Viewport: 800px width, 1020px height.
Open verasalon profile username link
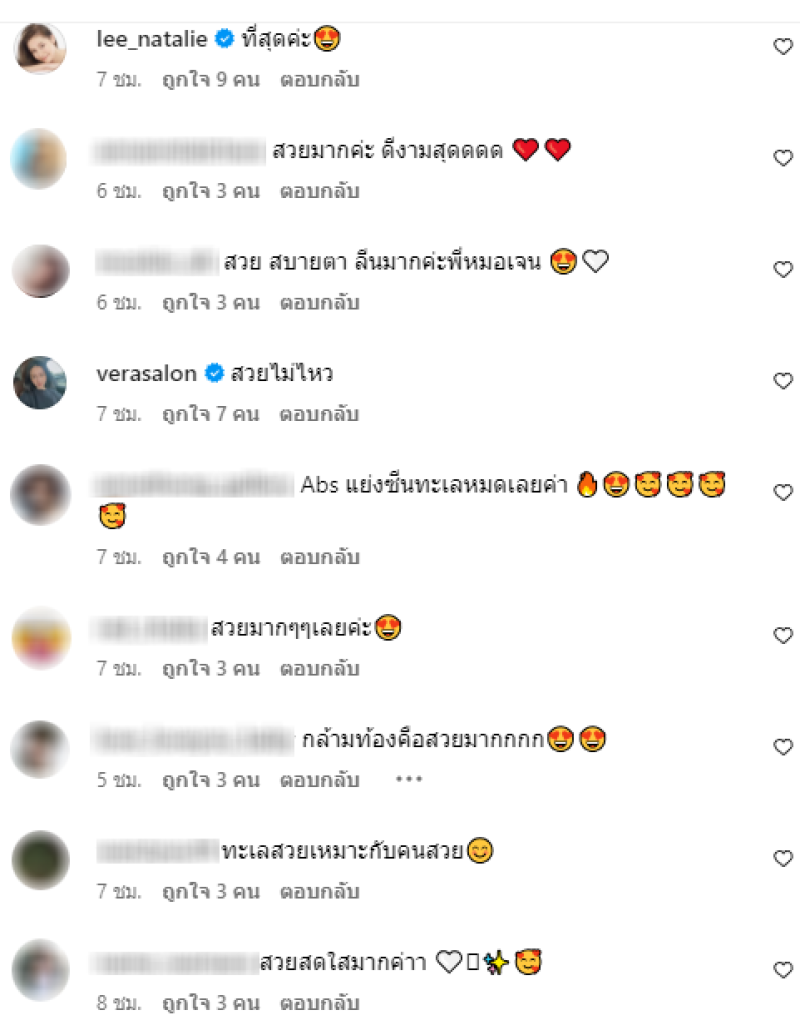[x=146, y=373]
